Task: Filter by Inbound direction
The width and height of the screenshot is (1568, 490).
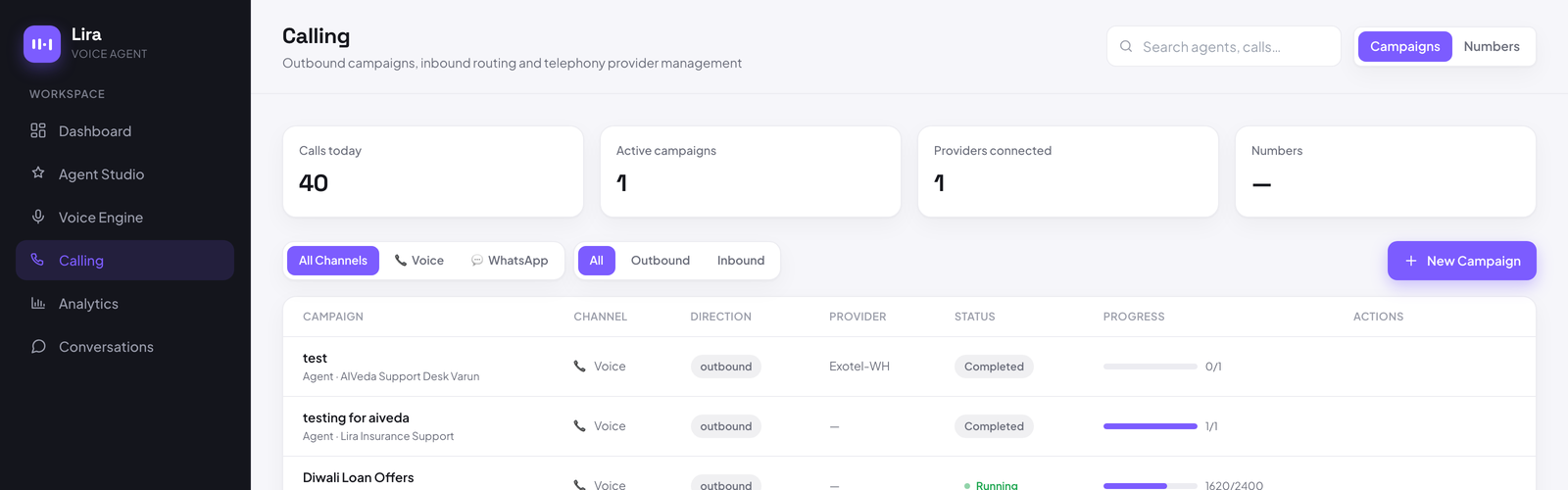Action: pos(741,261)
